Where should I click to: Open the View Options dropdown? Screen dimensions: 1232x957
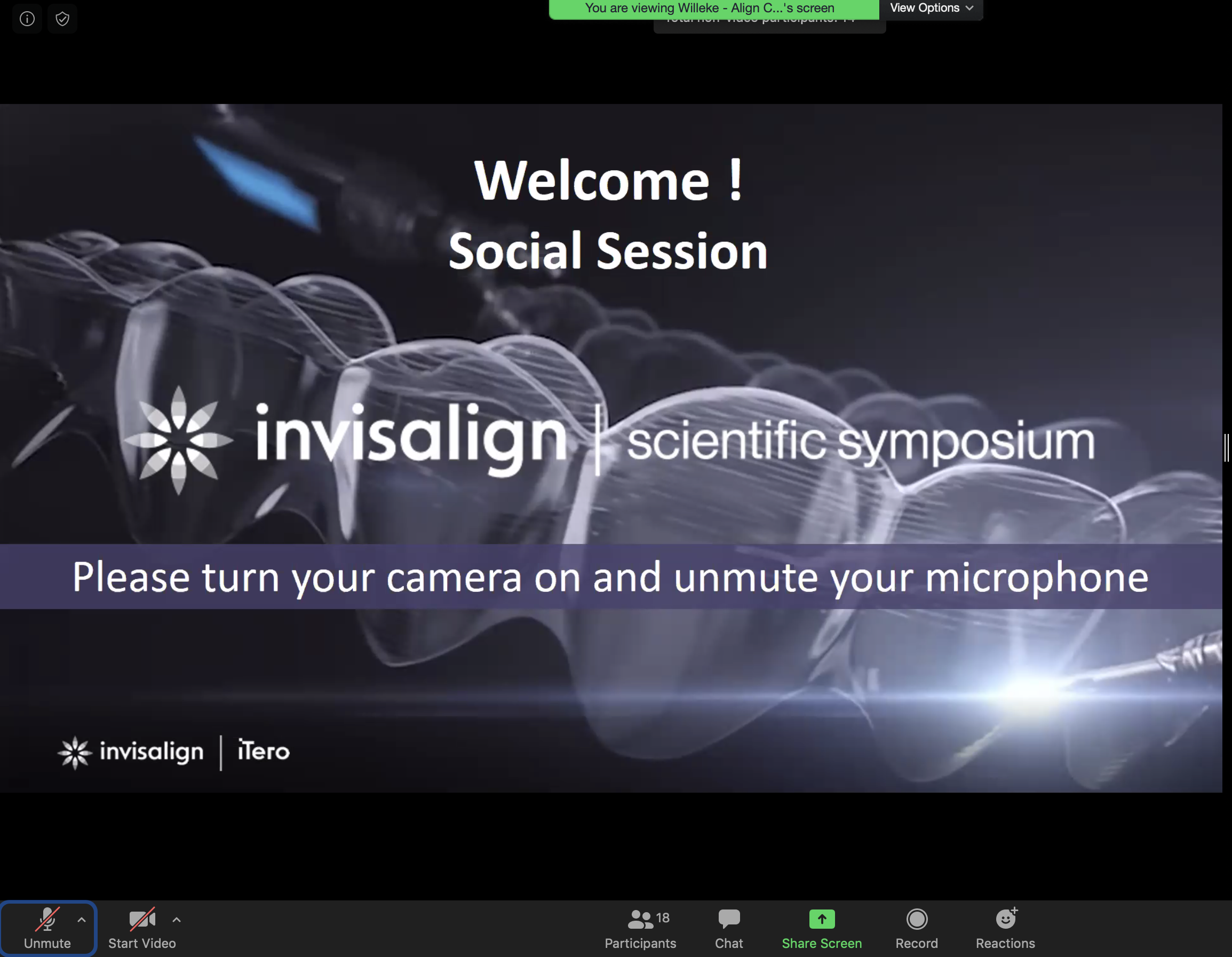931,9
